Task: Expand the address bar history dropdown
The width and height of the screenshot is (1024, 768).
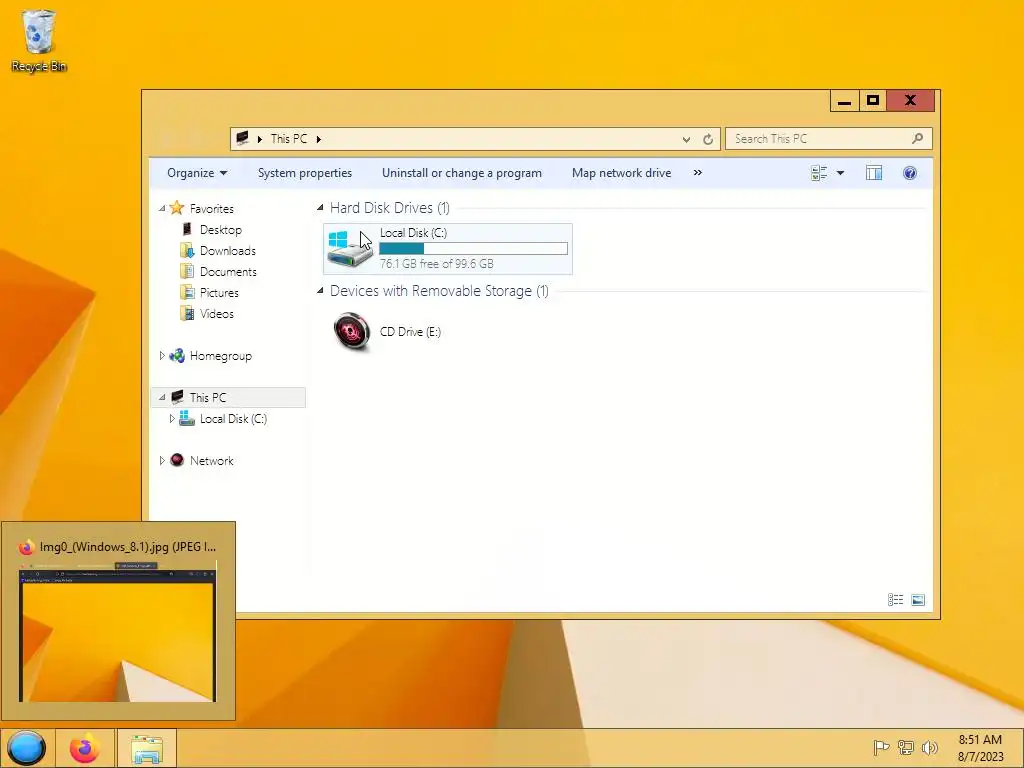Action: tap(686, 139)
